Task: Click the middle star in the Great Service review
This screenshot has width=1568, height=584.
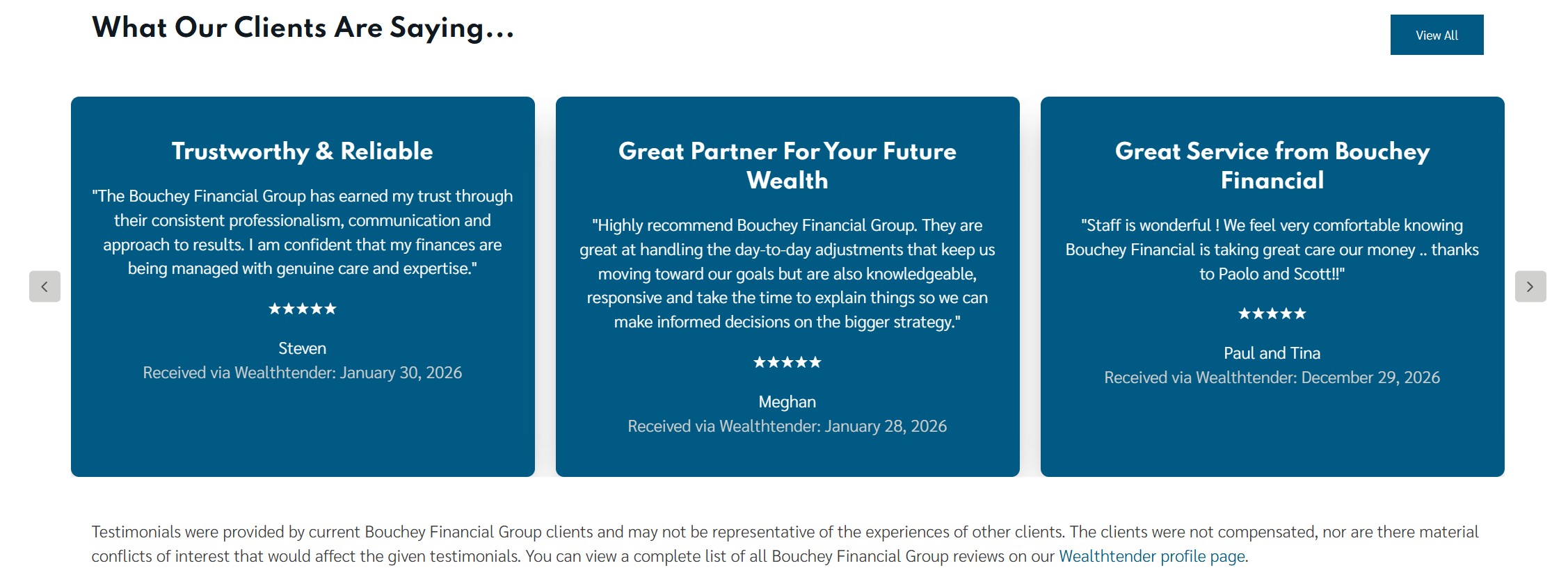Action: pyautogui.click(x=1271, y=314)
